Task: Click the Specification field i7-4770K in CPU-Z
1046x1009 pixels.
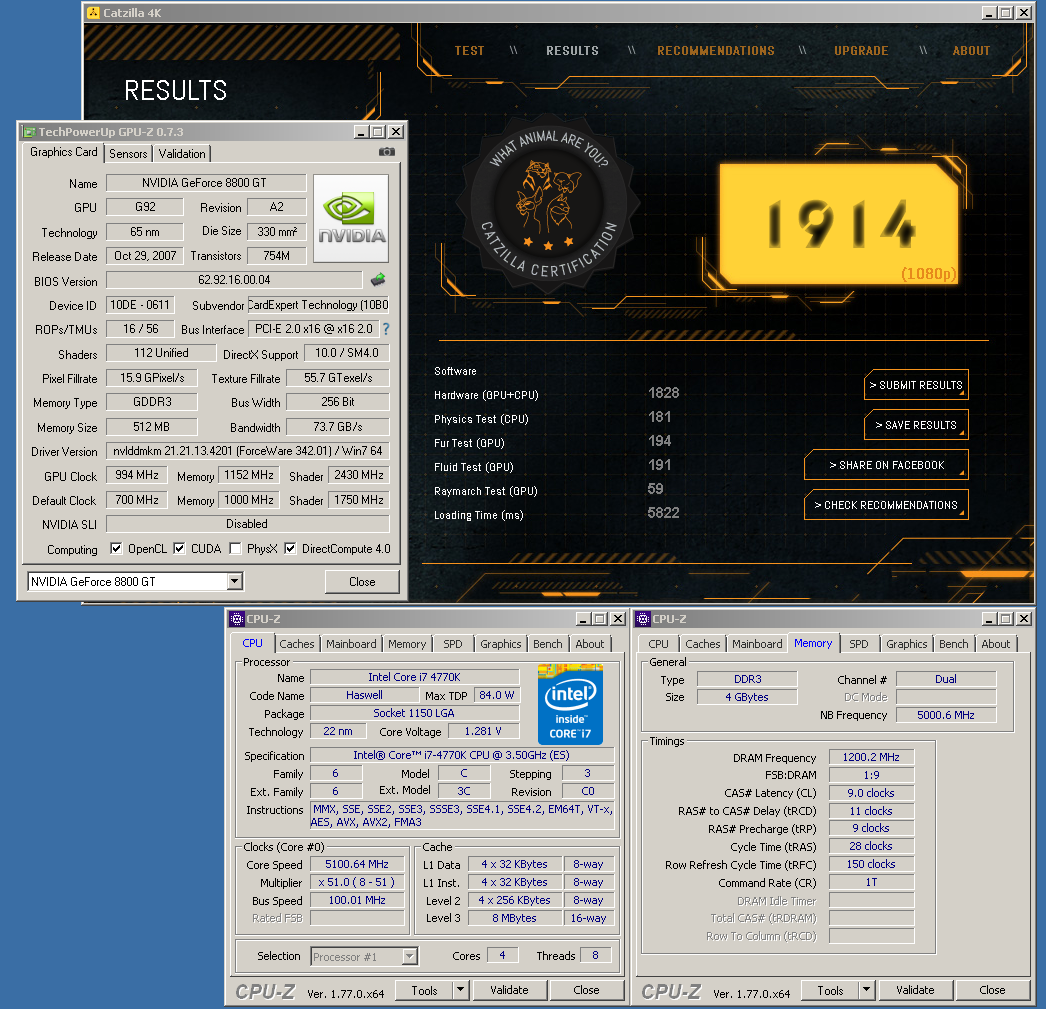Action: [462, 755]
